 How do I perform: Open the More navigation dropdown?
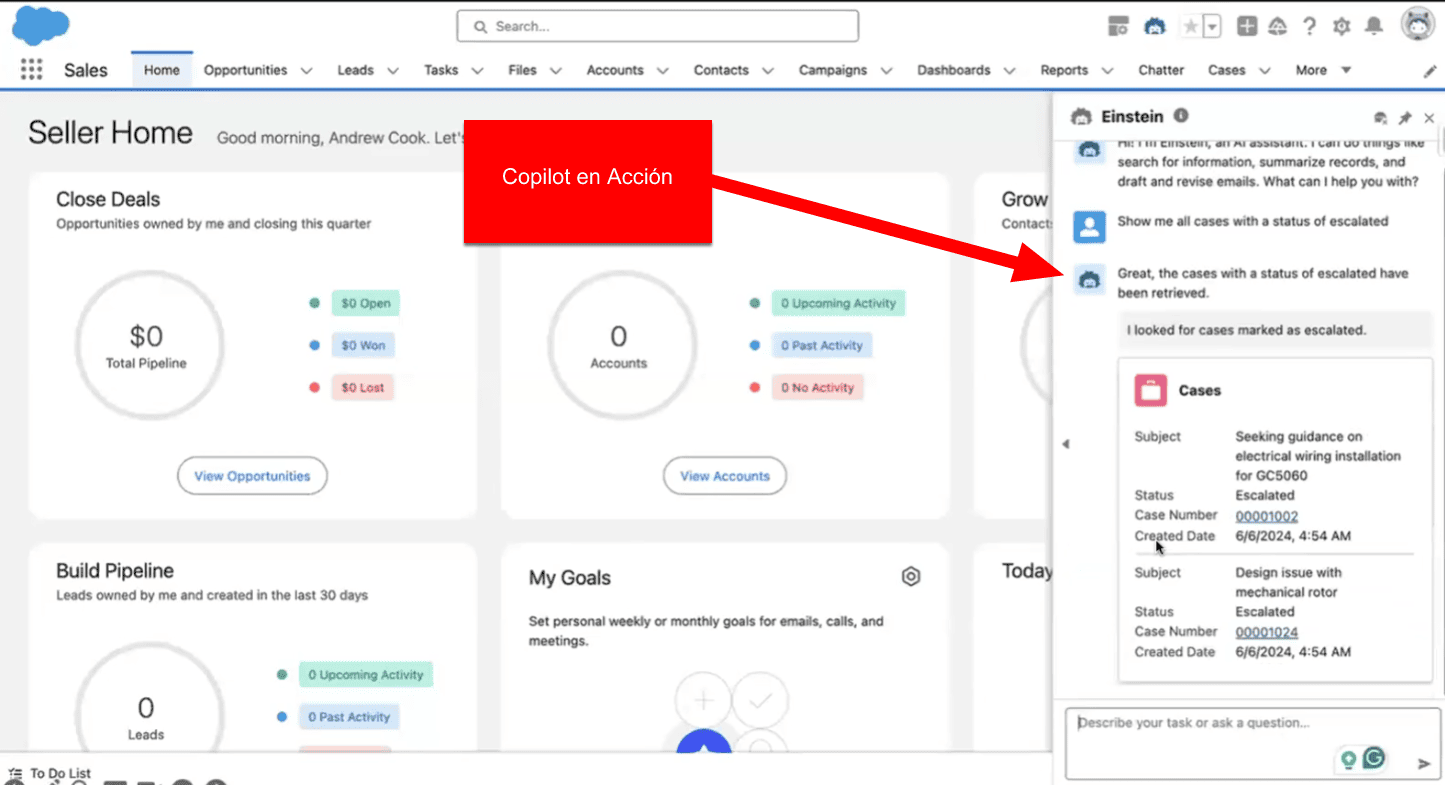(1323, 70)
